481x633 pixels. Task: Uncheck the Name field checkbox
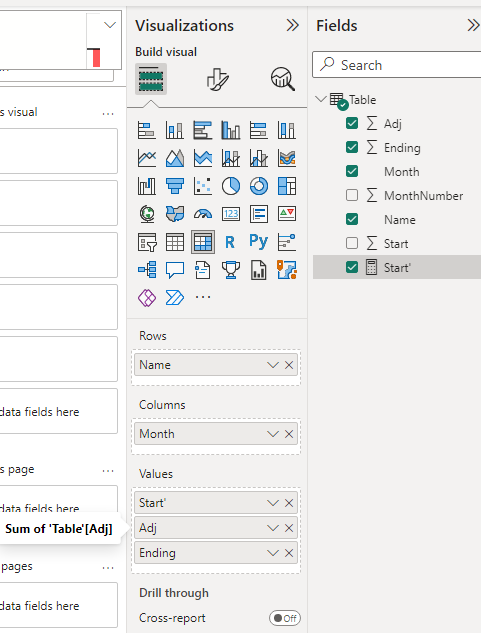pos(352,219)
